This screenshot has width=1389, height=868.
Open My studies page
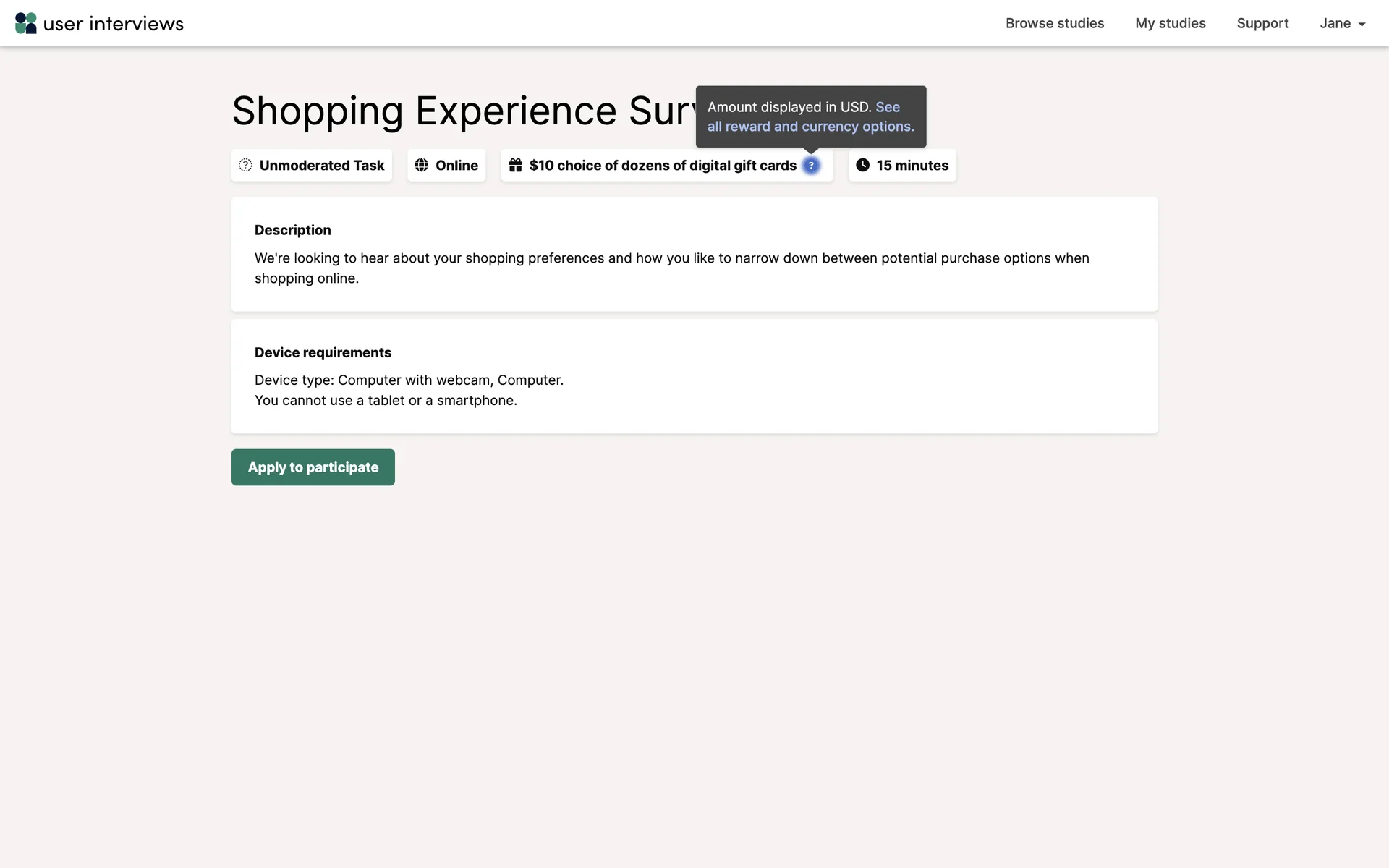point(1170,23)
